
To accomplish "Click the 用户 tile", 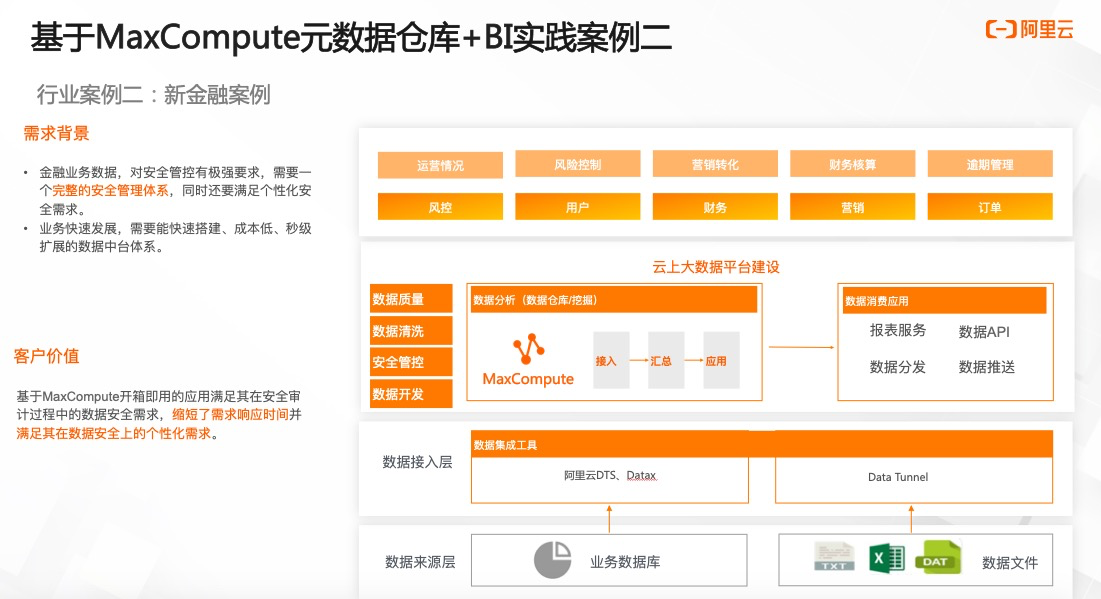I will [578, 207].
